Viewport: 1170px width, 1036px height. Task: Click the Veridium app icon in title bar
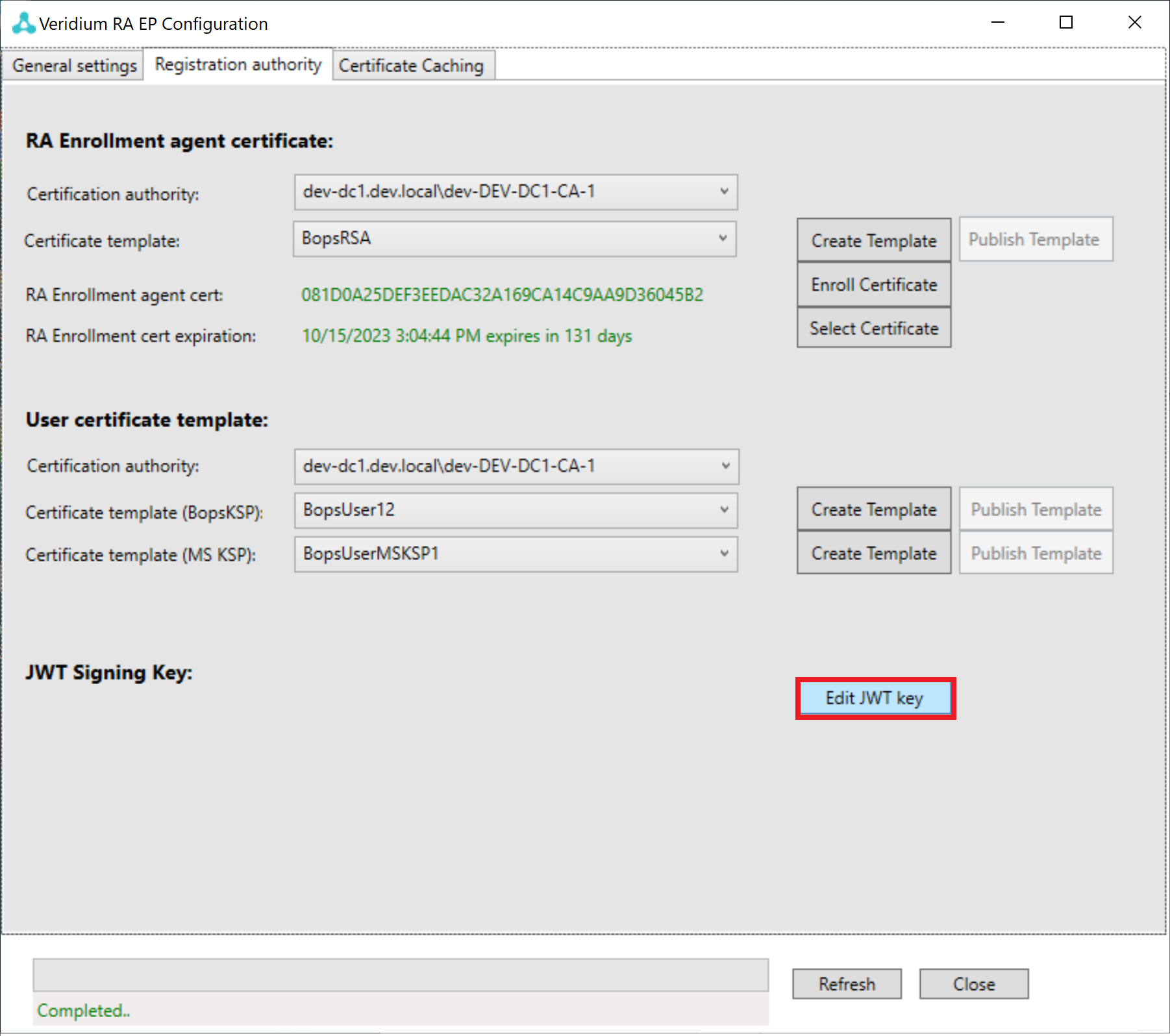pos(23,23)
